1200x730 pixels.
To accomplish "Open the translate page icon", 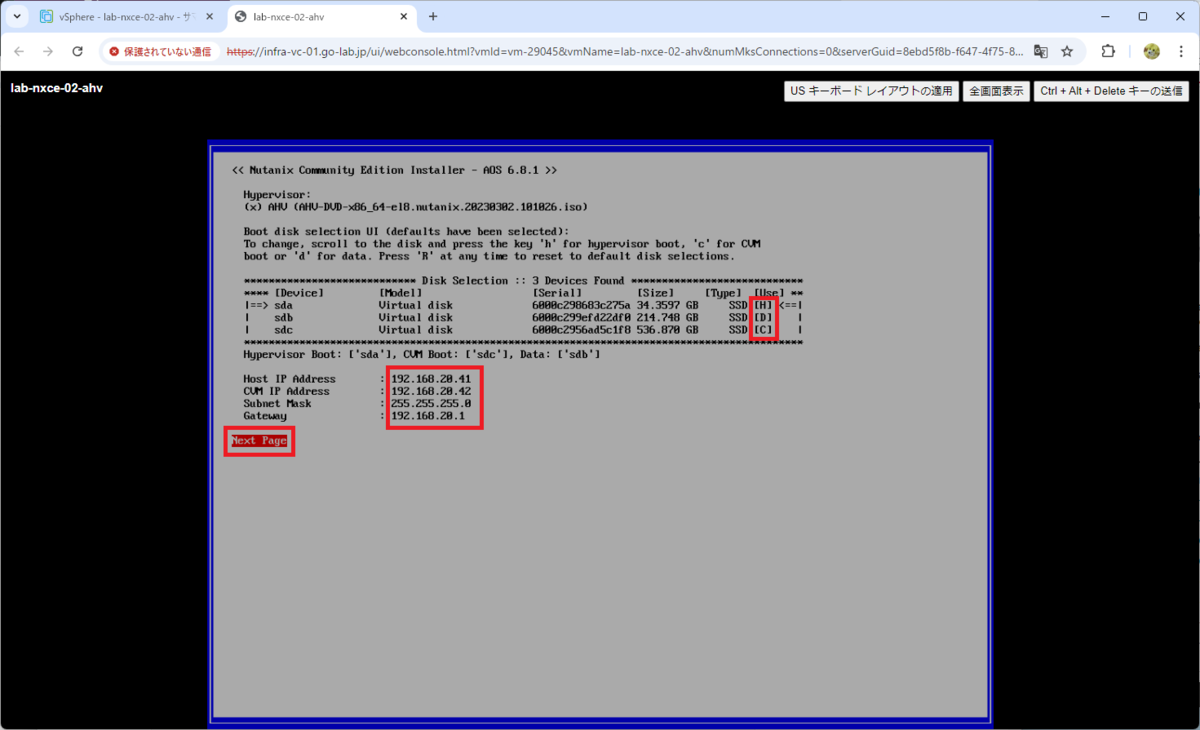I will pyautogui.click(x=1041, y=51).
